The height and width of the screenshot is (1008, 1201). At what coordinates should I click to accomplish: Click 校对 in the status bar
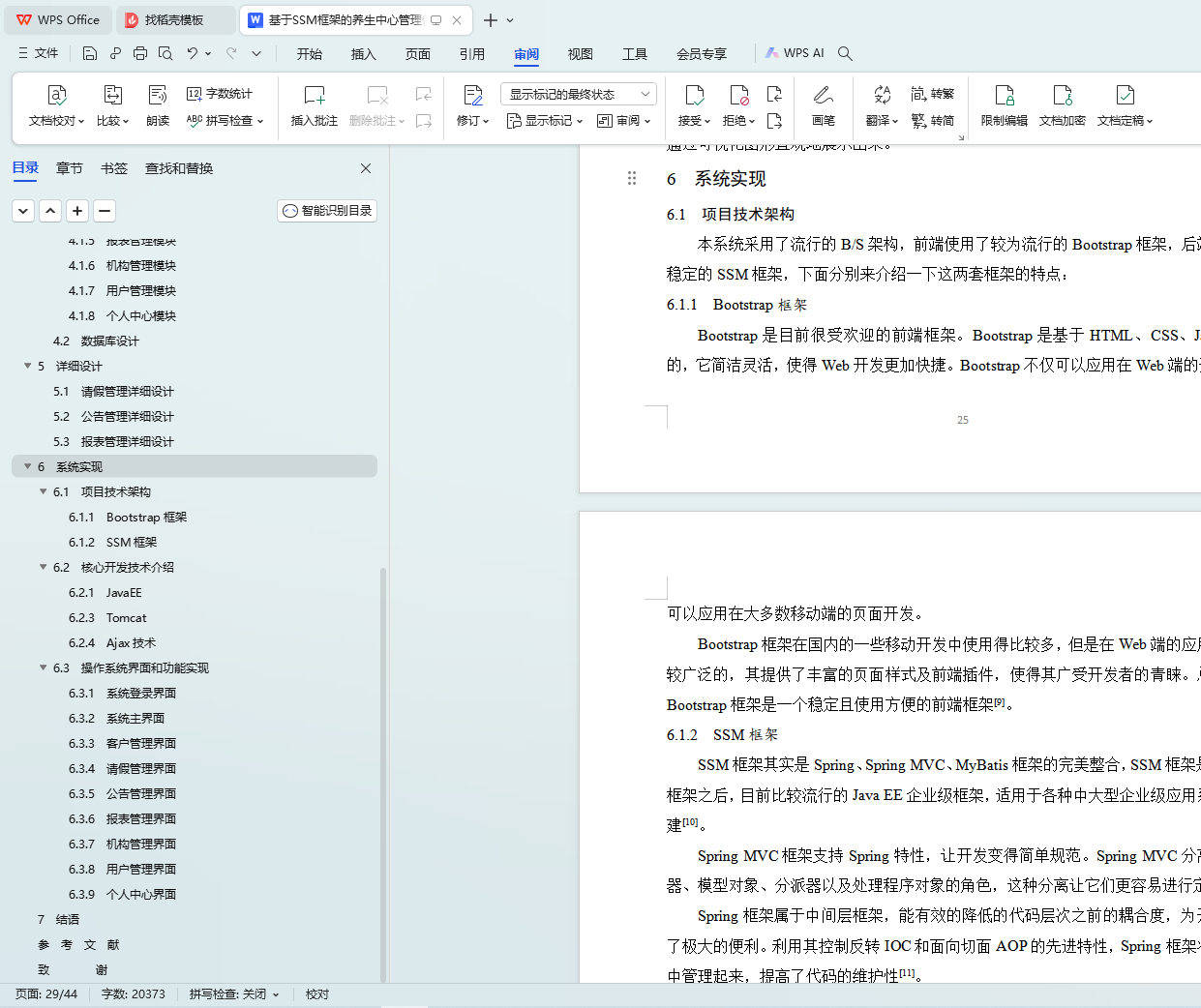pyautogui.click(x=317, y=994)
